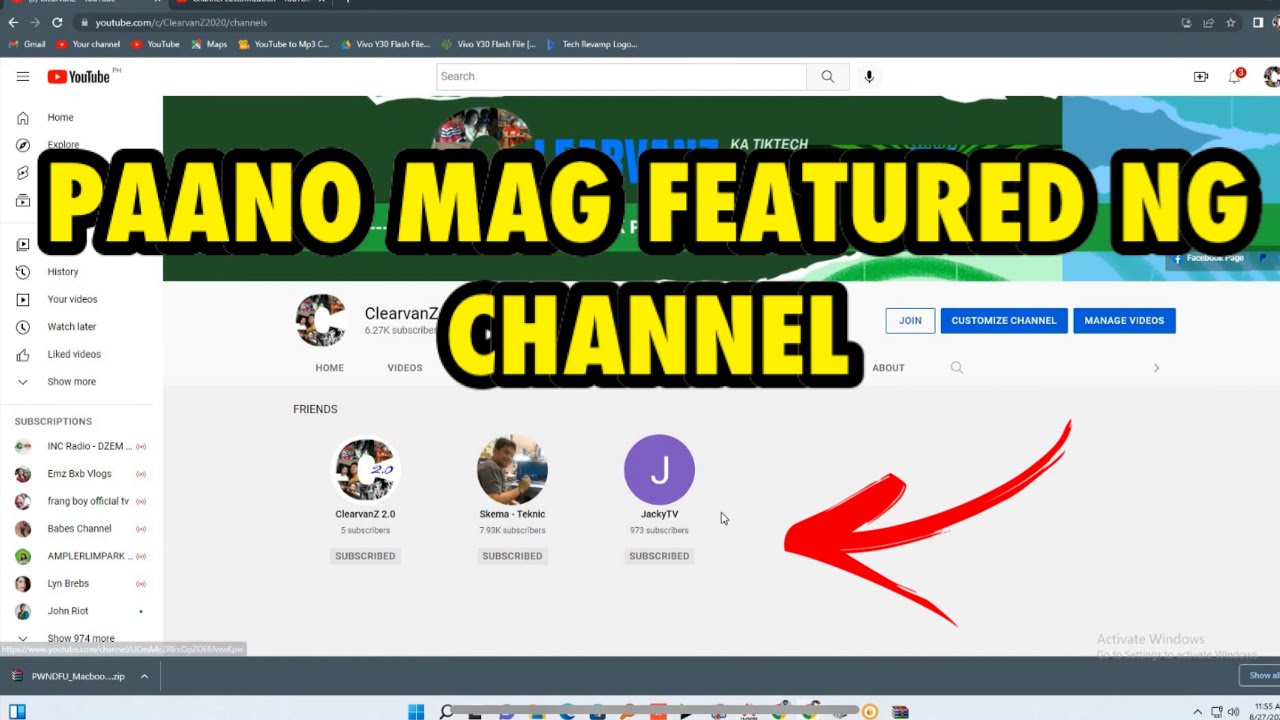The width and height of the screenshot is (1280, 720).
Task: Start voice search with the microphone
Action: coord(869,76)
